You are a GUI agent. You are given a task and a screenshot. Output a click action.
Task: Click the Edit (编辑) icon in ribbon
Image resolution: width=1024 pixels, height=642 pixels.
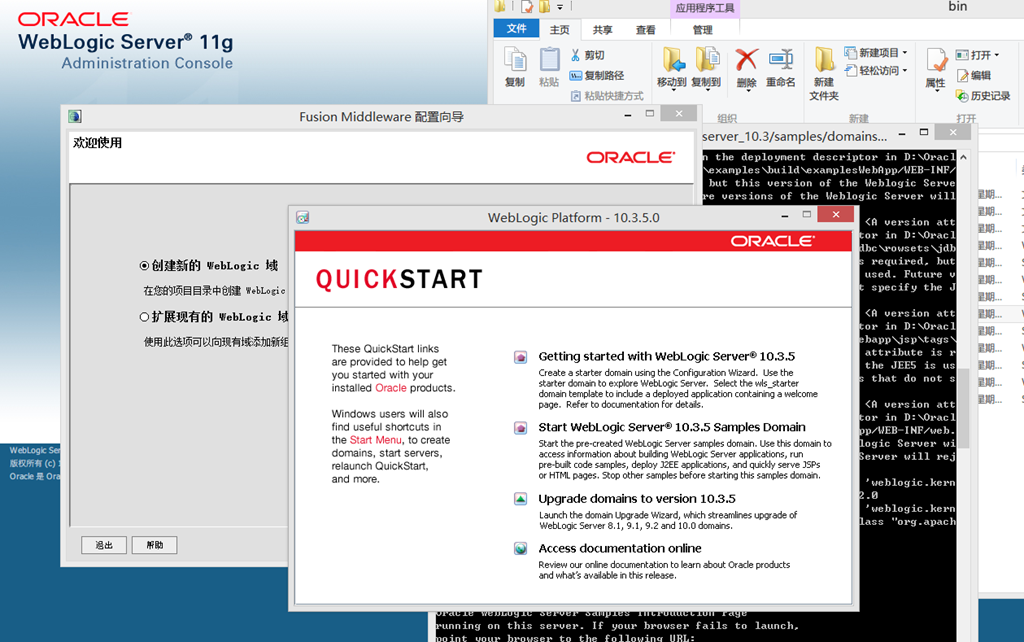[x=963, y=76]
